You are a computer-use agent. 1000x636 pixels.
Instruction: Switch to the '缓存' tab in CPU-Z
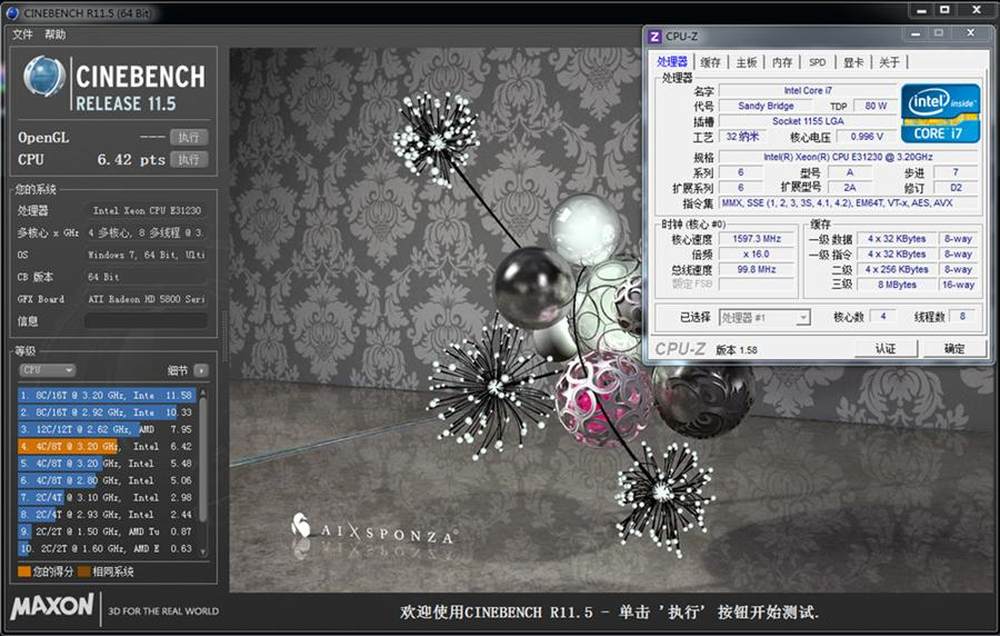pos(710,62)
